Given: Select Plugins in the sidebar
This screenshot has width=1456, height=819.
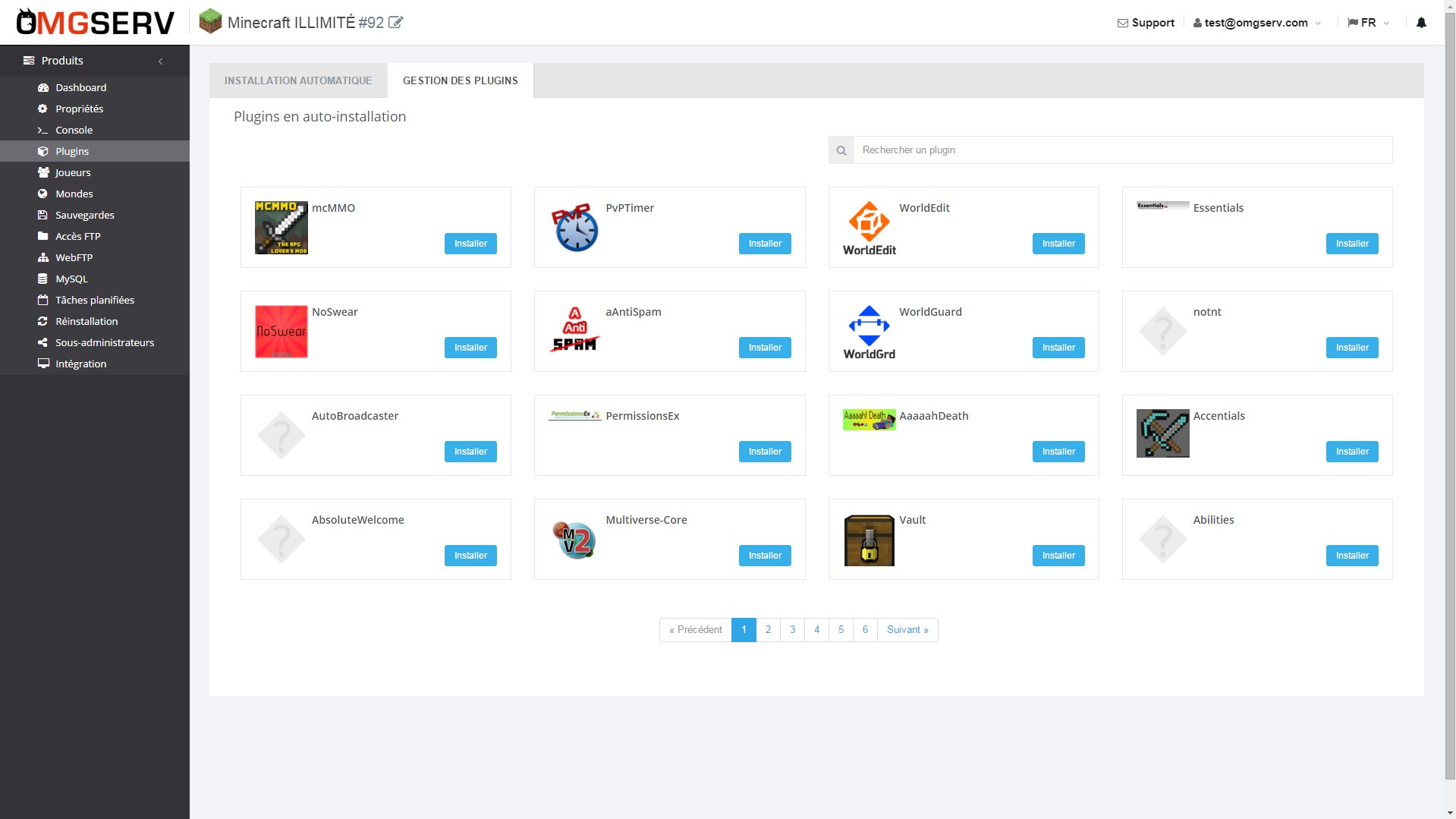Looking at the screenshot, I should click(95, 151).
